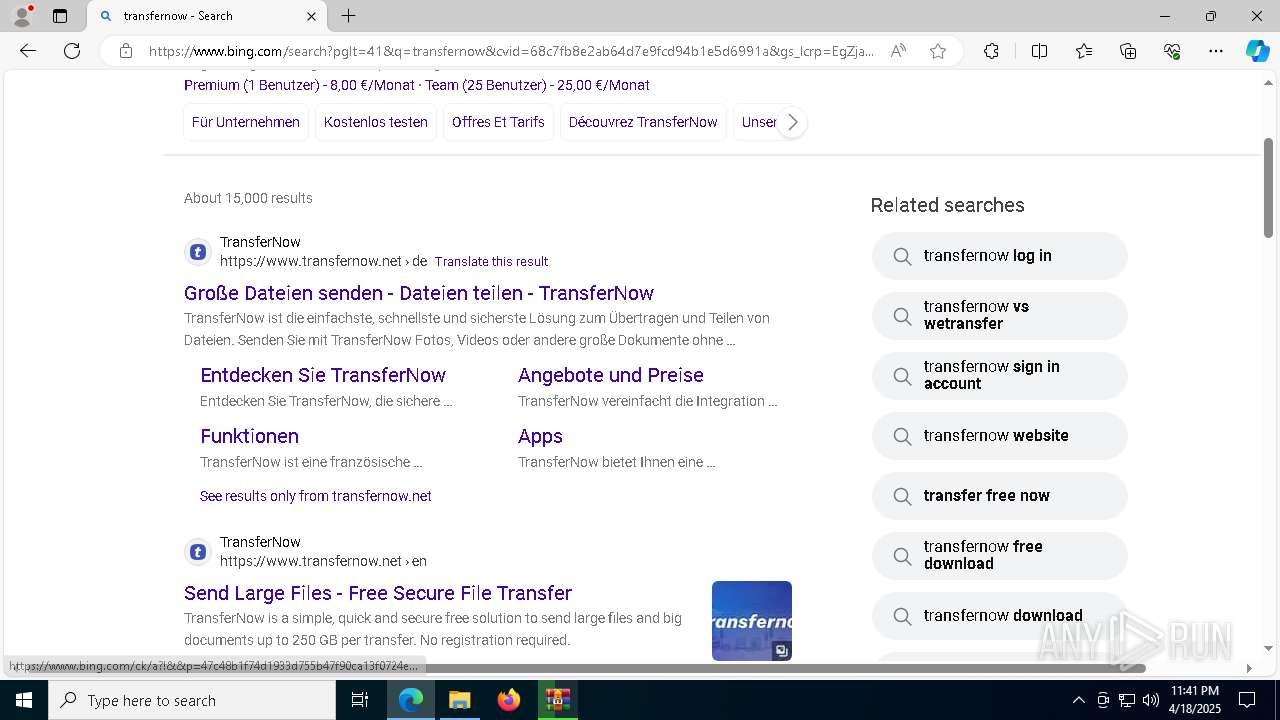This screenshot has height=720, width=1280.
Task: Search related: transfernow free download
Action: 1000,556
